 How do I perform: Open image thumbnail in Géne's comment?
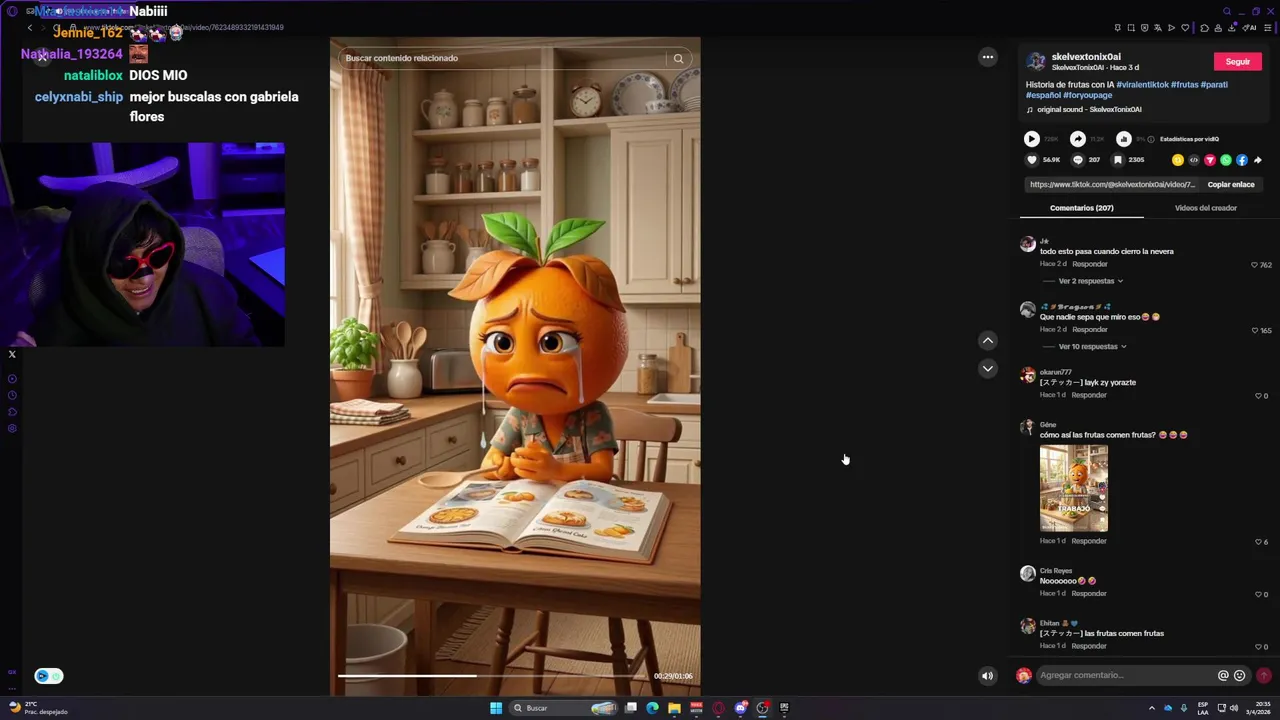click(x=1074, y=488)
